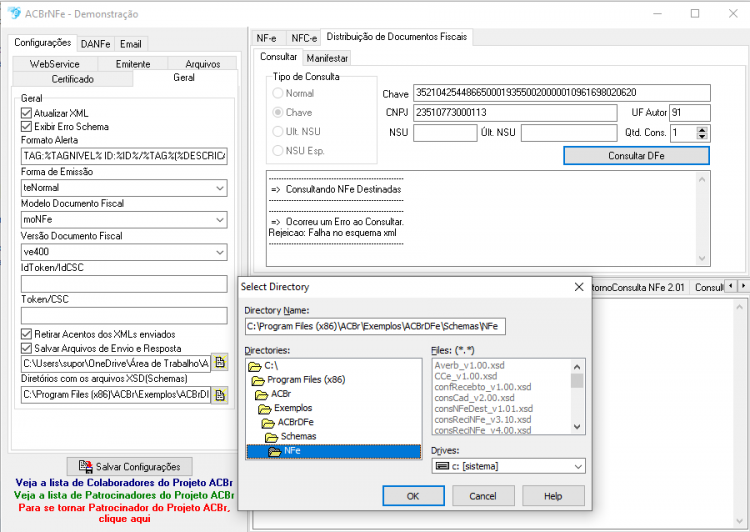Click the C:\ folder icon in Directories
750x532 pixels.
(255, 366)
